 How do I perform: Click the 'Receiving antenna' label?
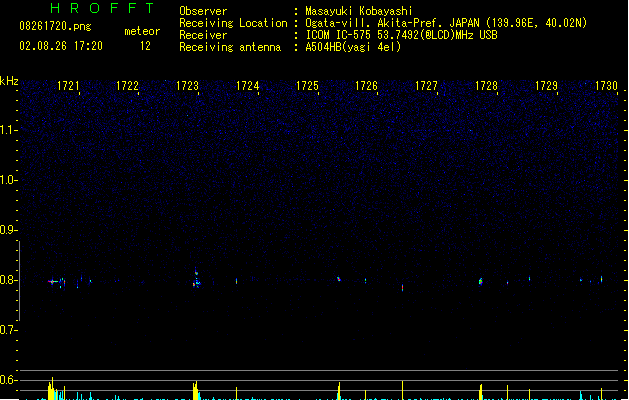230,47
